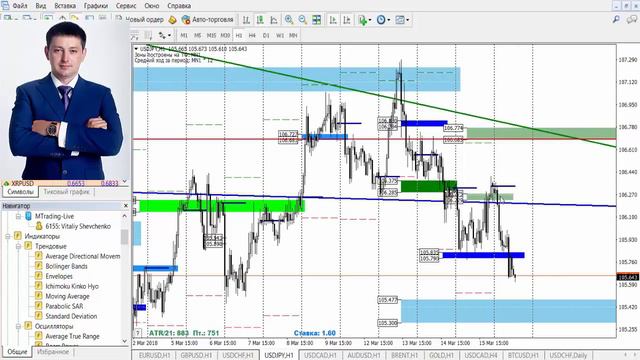Open the USDCHF,H1 chart tab
Screen dimensions: 640x360
point(238,355)
